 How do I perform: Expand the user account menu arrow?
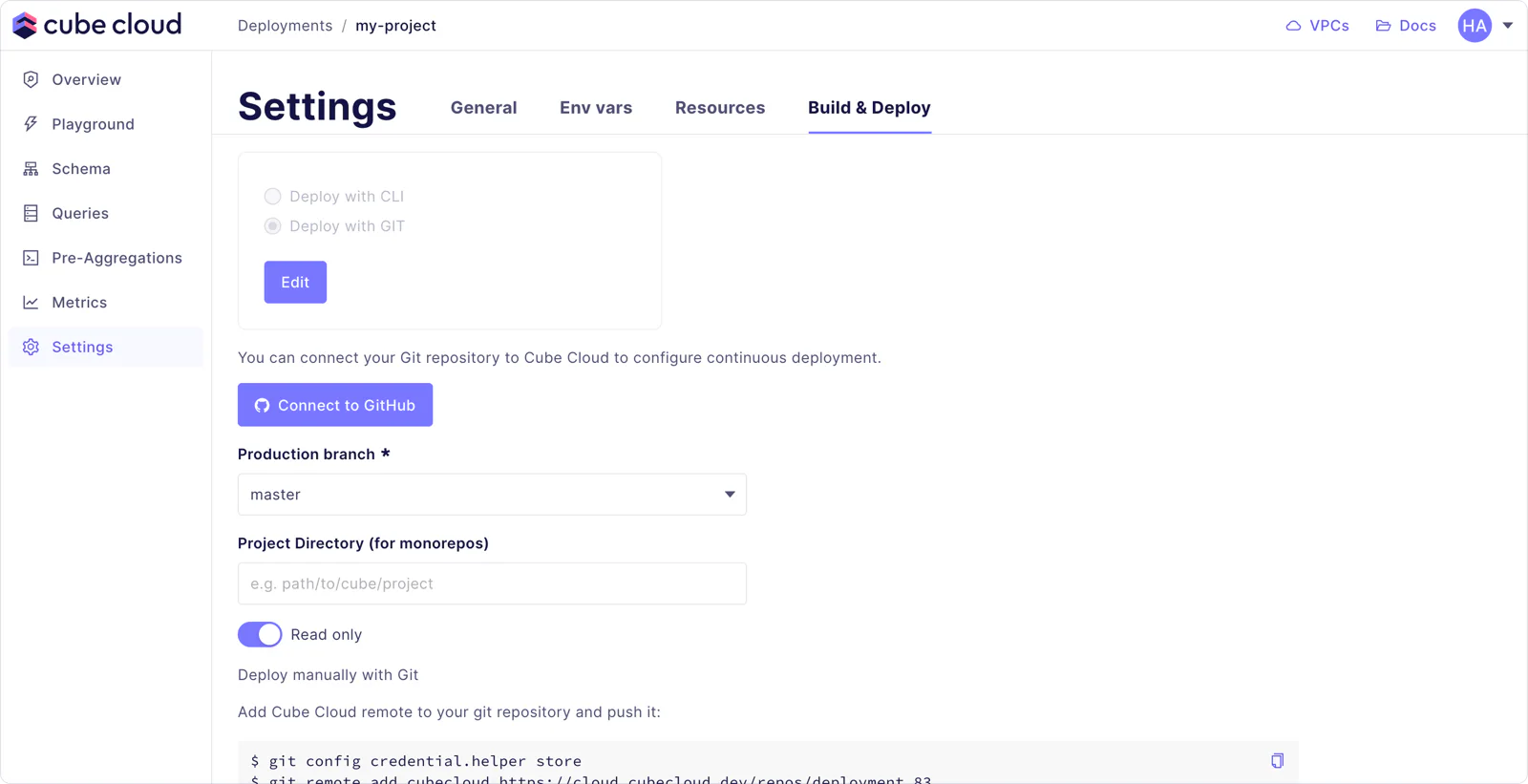pos(1508,26)
